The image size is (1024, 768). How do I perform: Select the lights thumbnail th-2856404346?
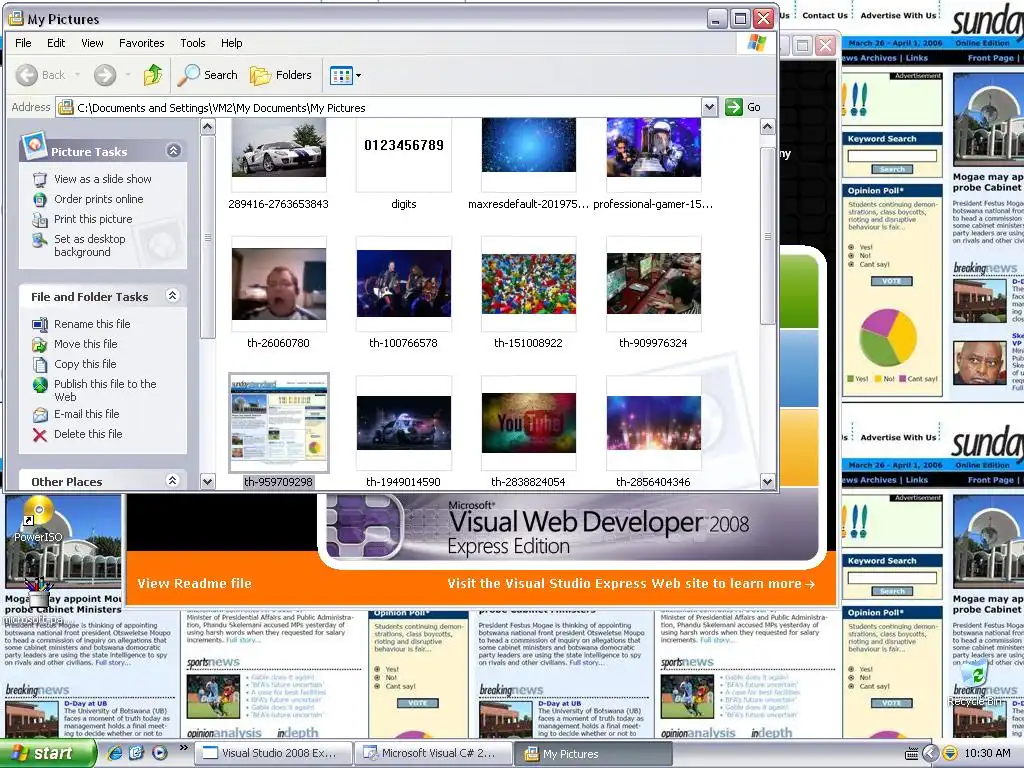click(654, 423)
